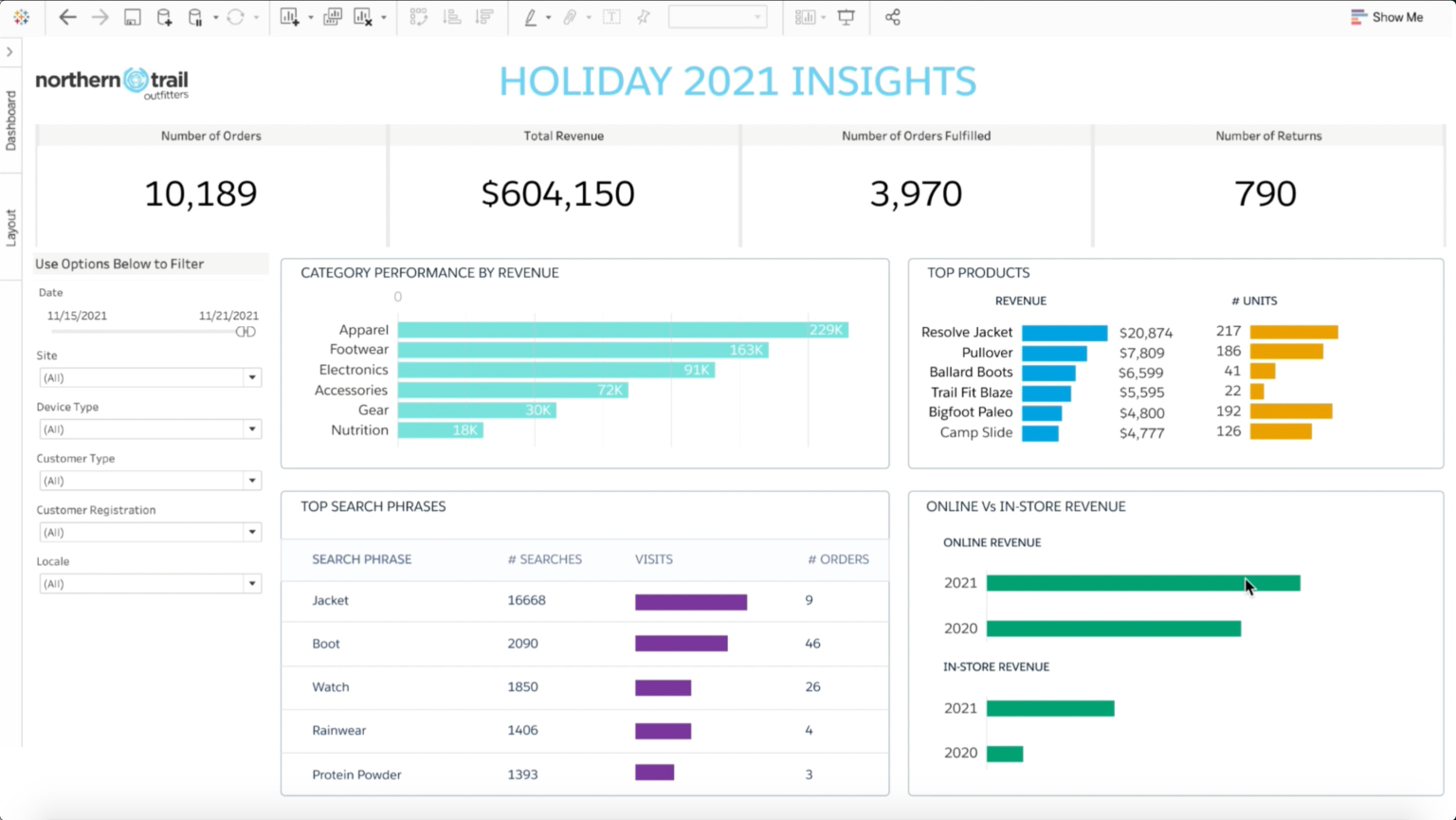Click the Tableau logo icon

point(21,17)
